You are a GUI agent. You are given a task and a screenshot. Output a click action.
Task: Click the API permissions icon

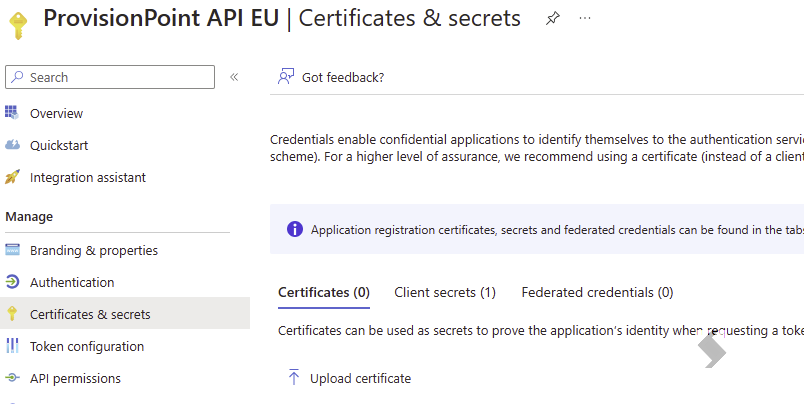click(x=12, y=378)
